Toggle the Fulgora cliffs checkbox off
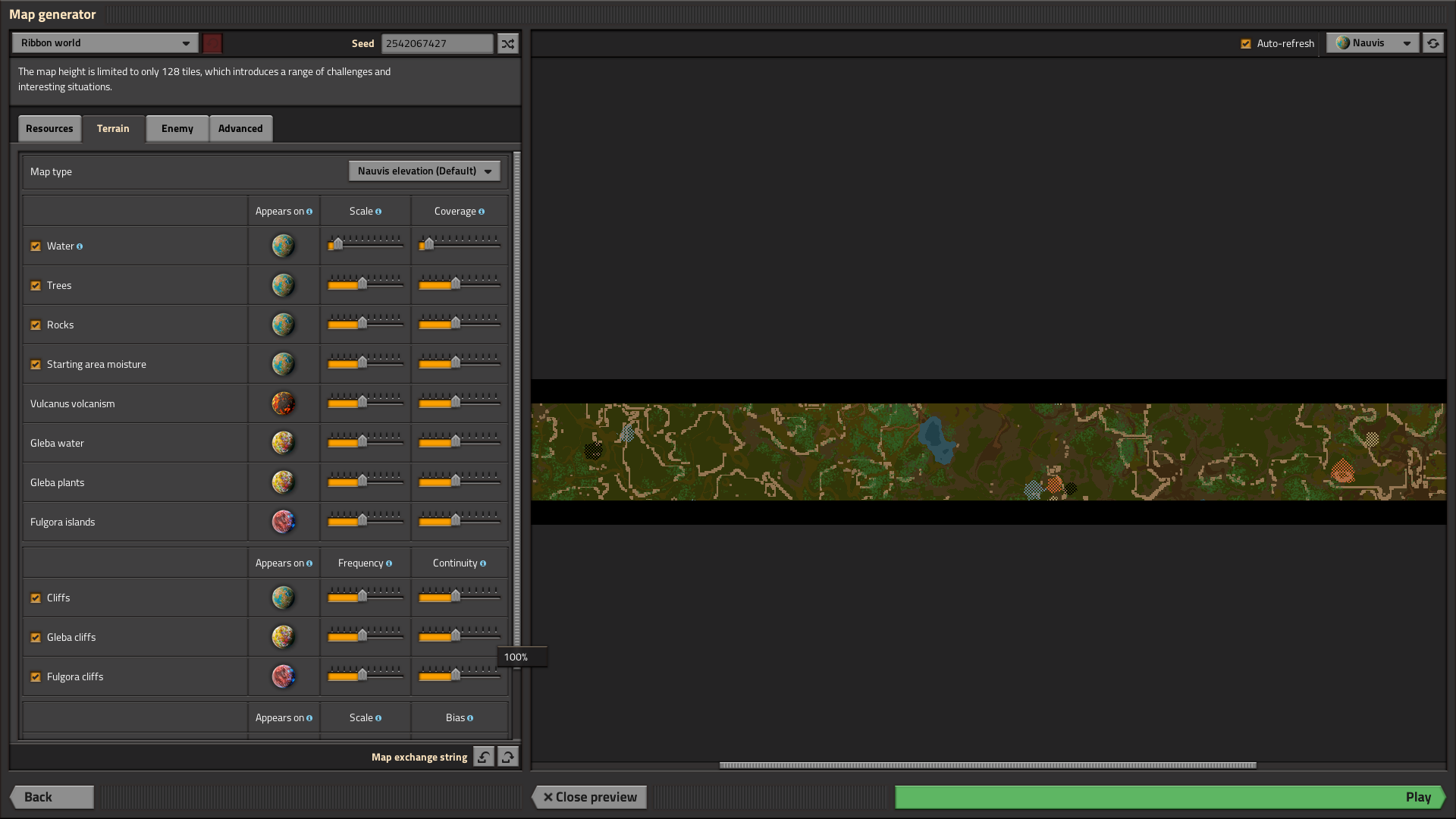The width and height of the screenshot is (1456, 819). (x=36, y=677)
